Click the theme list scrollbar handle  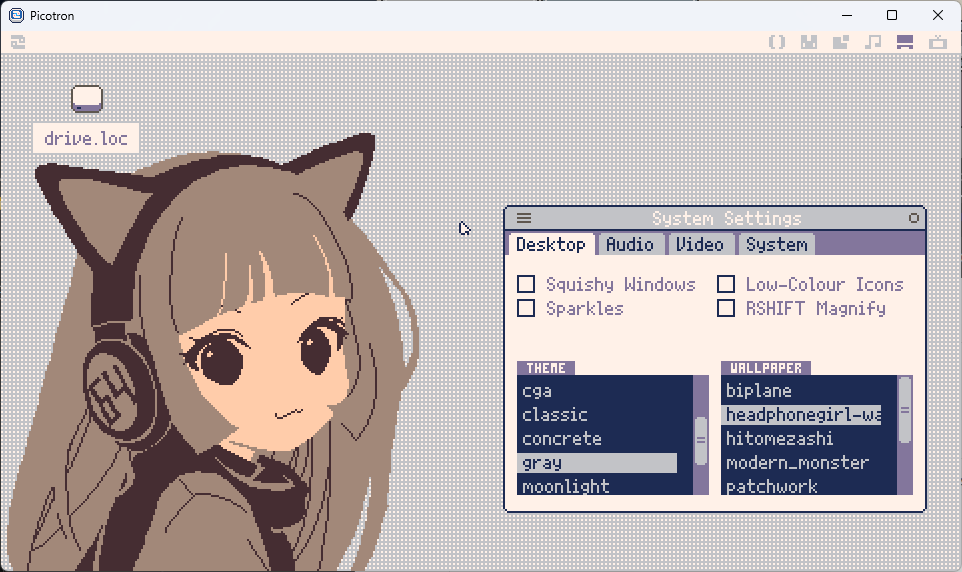pyautogui.click(x=701, y=441)
